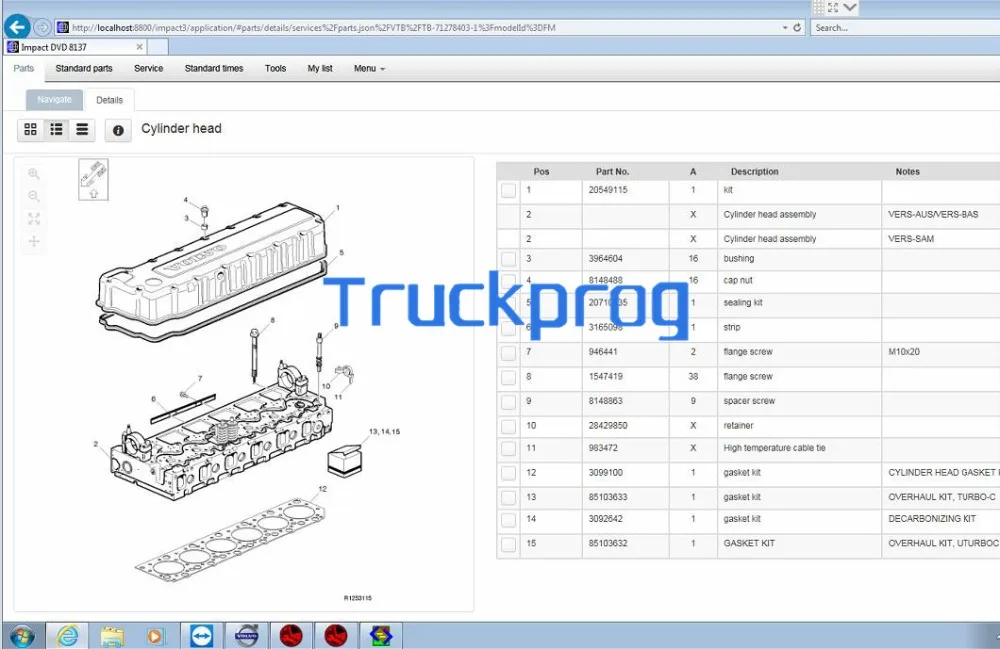Open the Service section

tap(149, 68)
